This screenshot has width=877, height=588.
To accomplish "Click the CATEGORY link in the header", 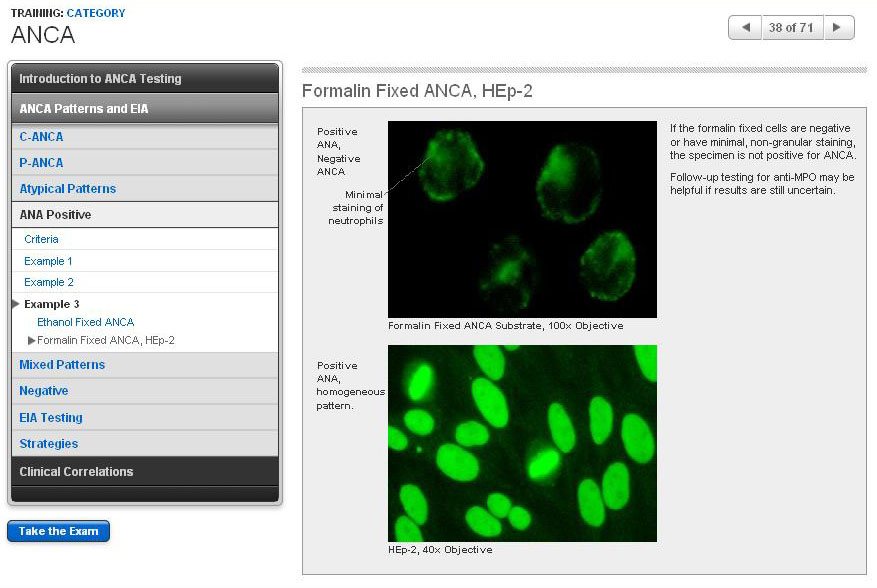I will click(96, 13).
